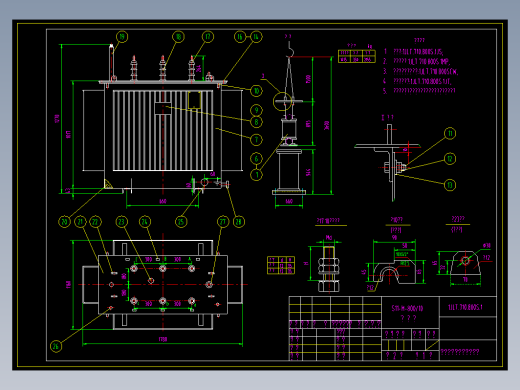Screen dimensions: 520x390
Task: Click callout balloon 20
Action: [x=64, y=222]
